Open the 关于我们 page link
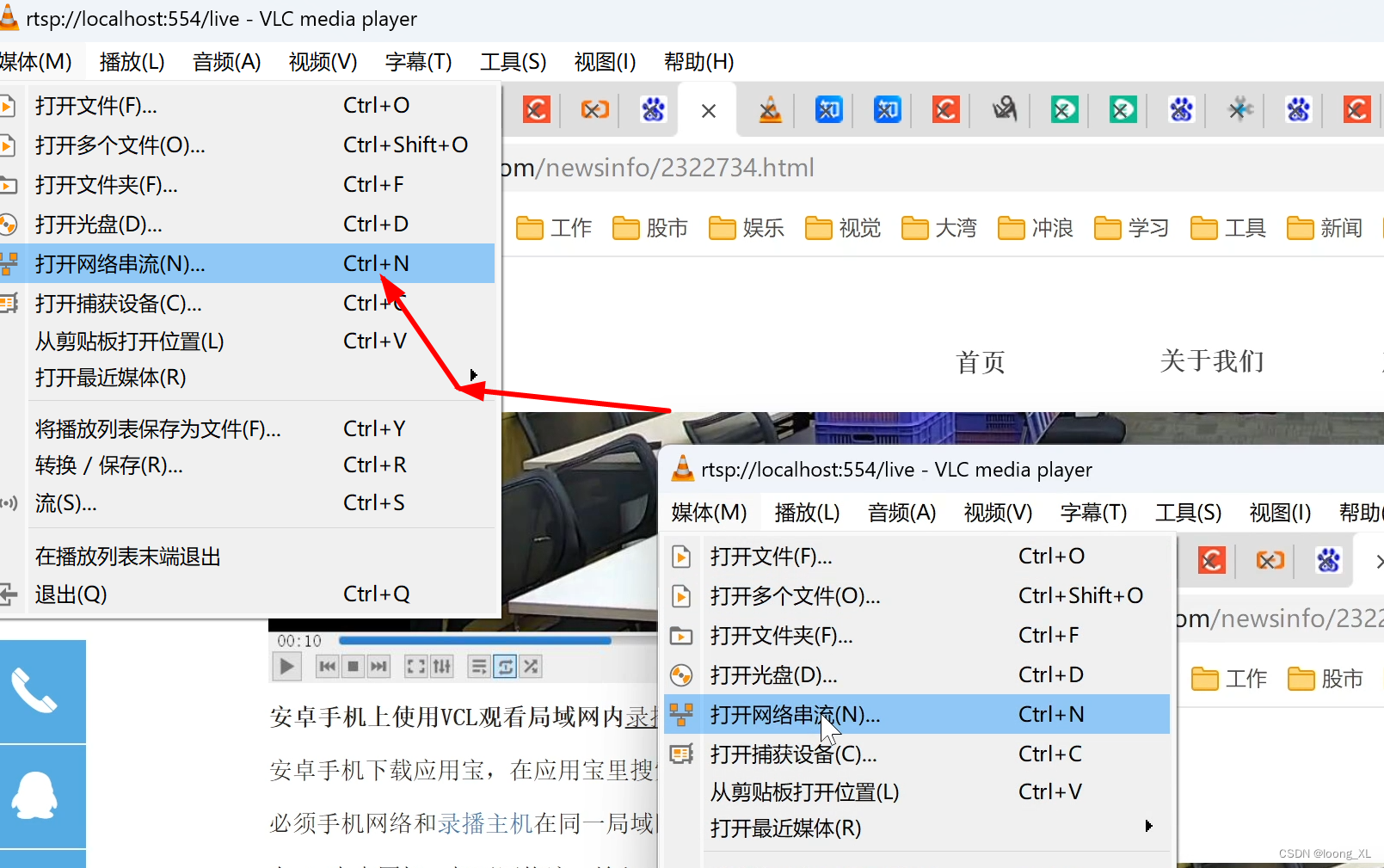This screenshot has height=868, width=1384. coord(1212,361)
